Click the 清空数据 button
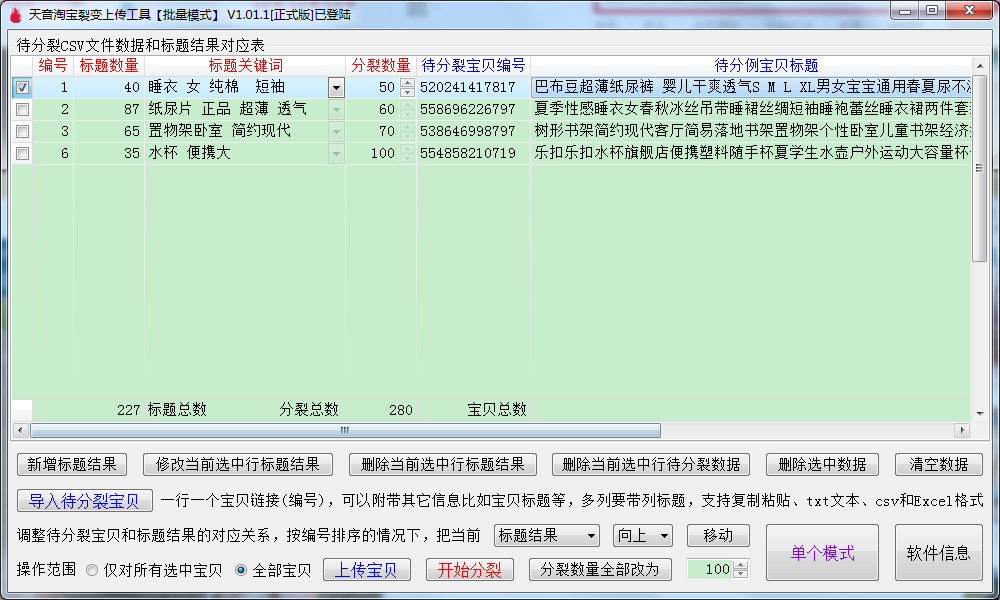Image resolution: width=1000 pixels, height=600 pixels. coord(939,464)
